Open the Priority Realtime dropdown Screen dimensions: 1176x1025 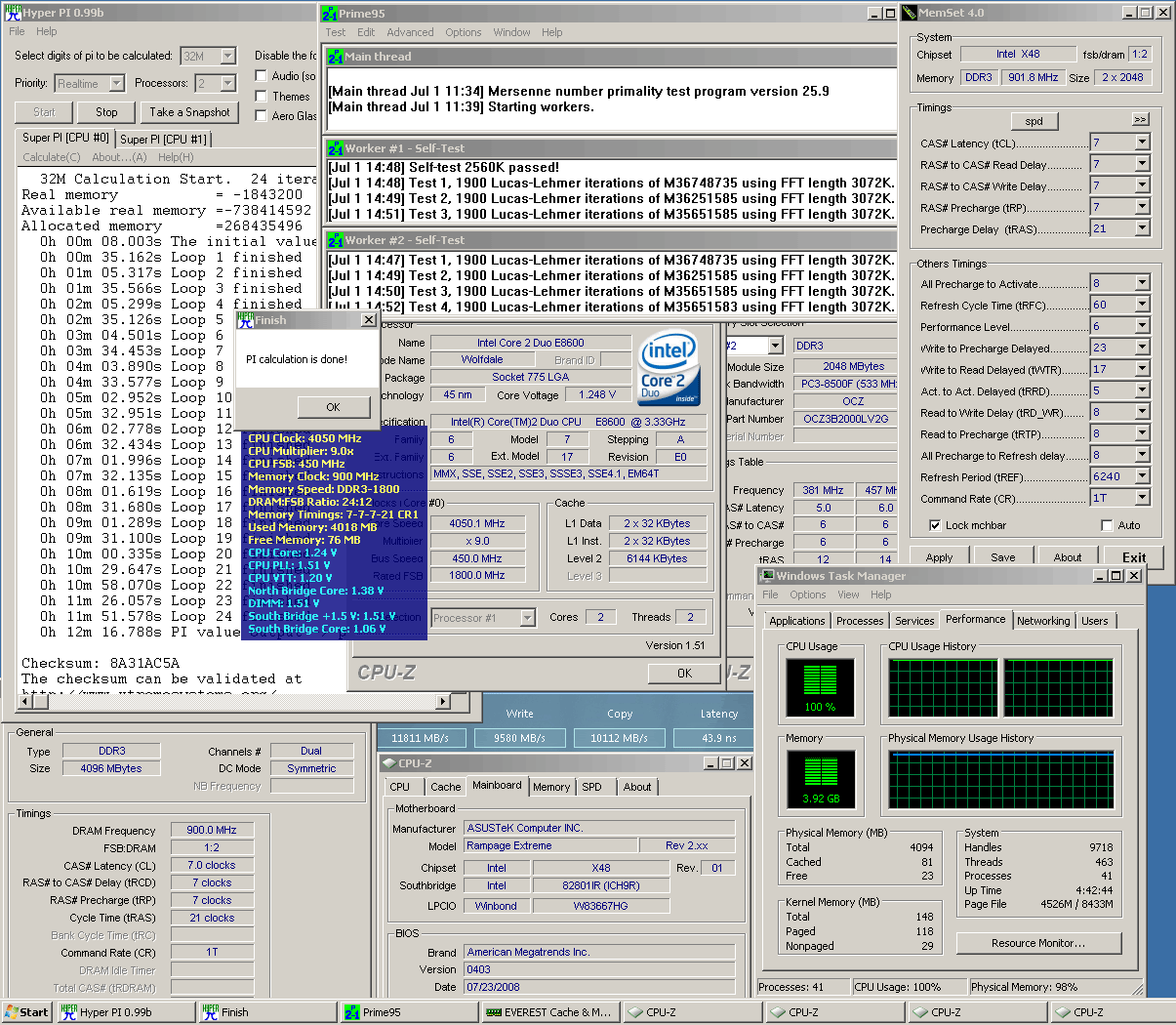coord(116,84)
